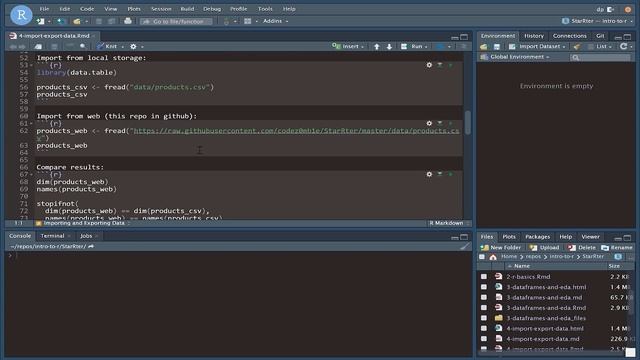Screen dimensions: 640x360
Task: Check the box for 4-import-export-data.md
Action: pos(484,339)
